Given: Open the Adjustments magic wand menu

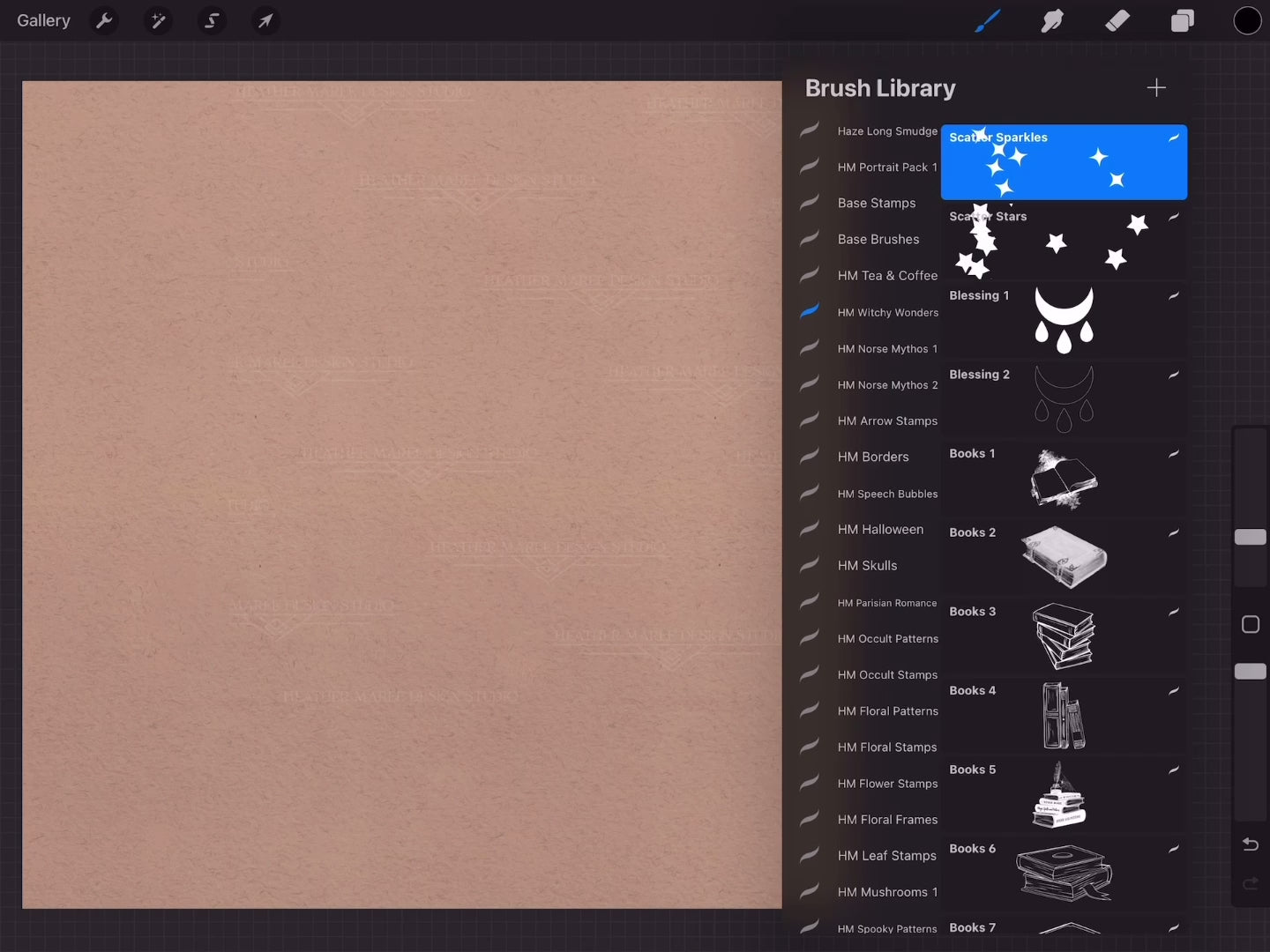Looking at the screenshot, I should pyautogui.click(x=158, y=20).
